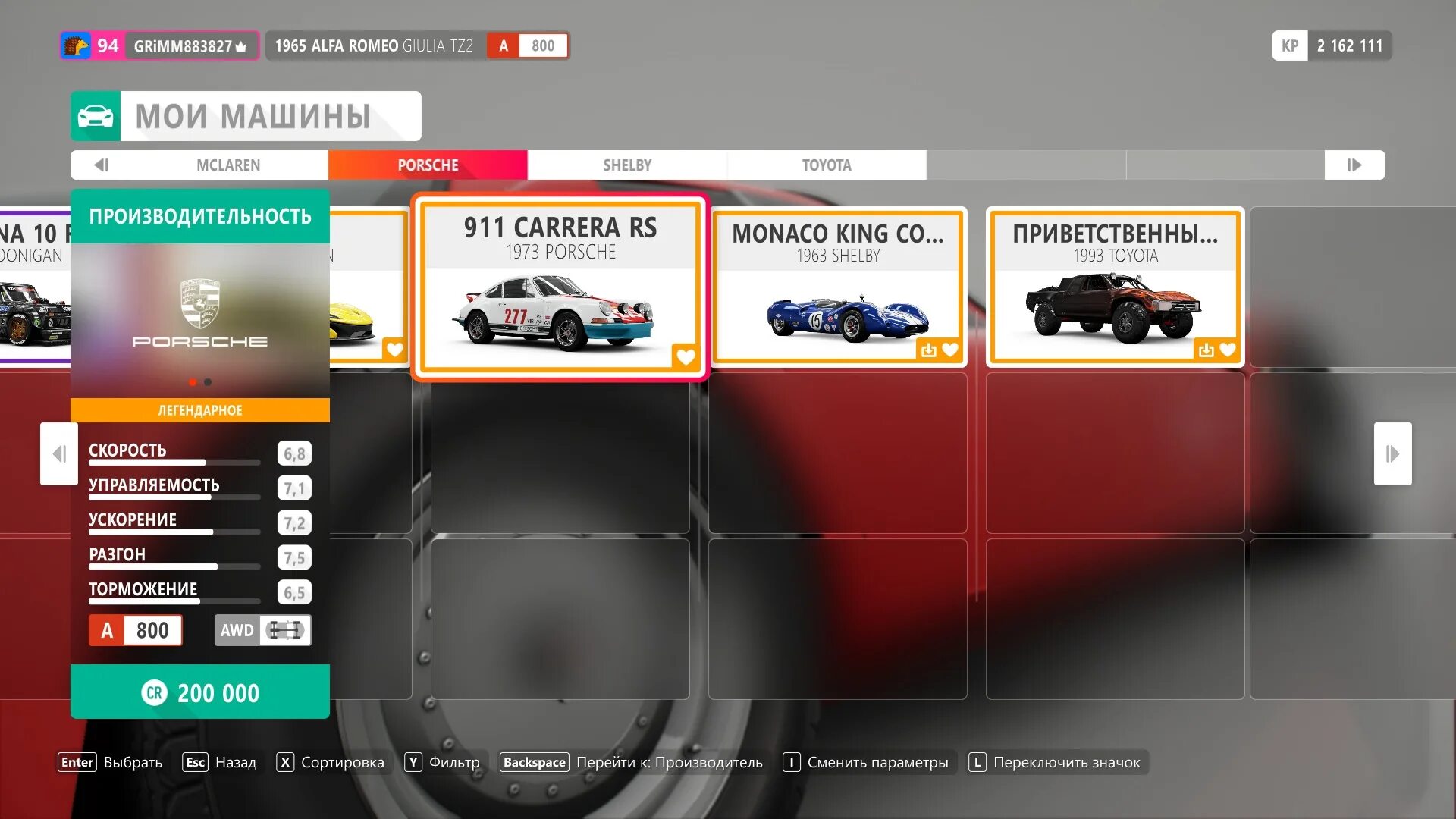The width and height of the screenshot is (1456, 819).
Task: Click the player avatar icon with level 94
Action: (76, 45)
